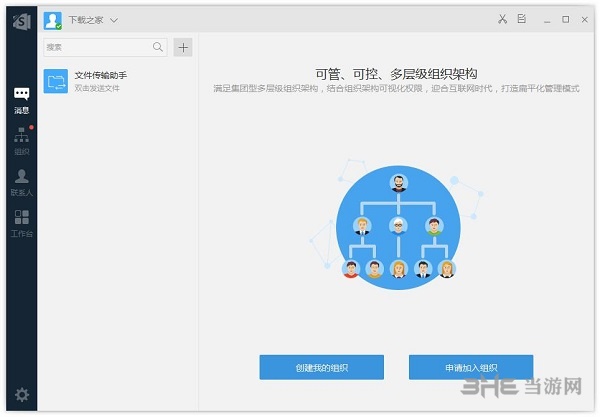Click the 创建我的组织 button

(x=321, y=367)
